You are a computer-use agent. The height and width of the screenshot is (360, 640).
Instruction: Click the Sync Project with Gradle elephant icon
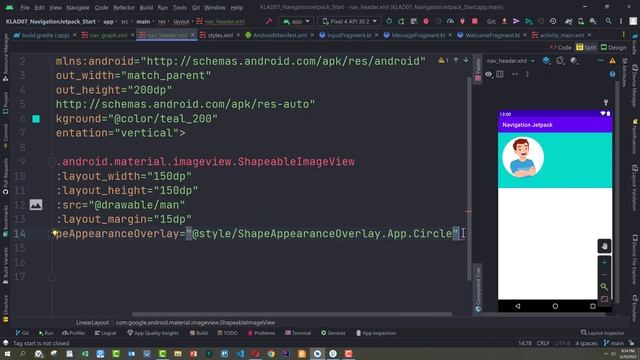(x=569, y=21)
